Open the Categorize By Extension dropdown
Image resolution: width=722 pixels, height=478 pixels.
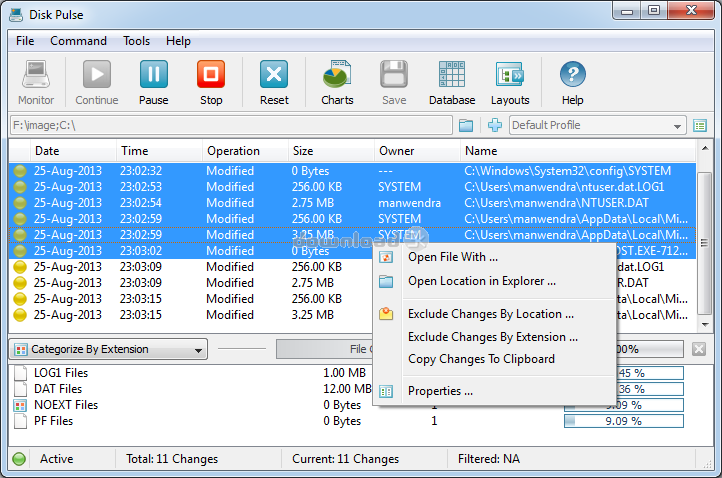point(108,350)
